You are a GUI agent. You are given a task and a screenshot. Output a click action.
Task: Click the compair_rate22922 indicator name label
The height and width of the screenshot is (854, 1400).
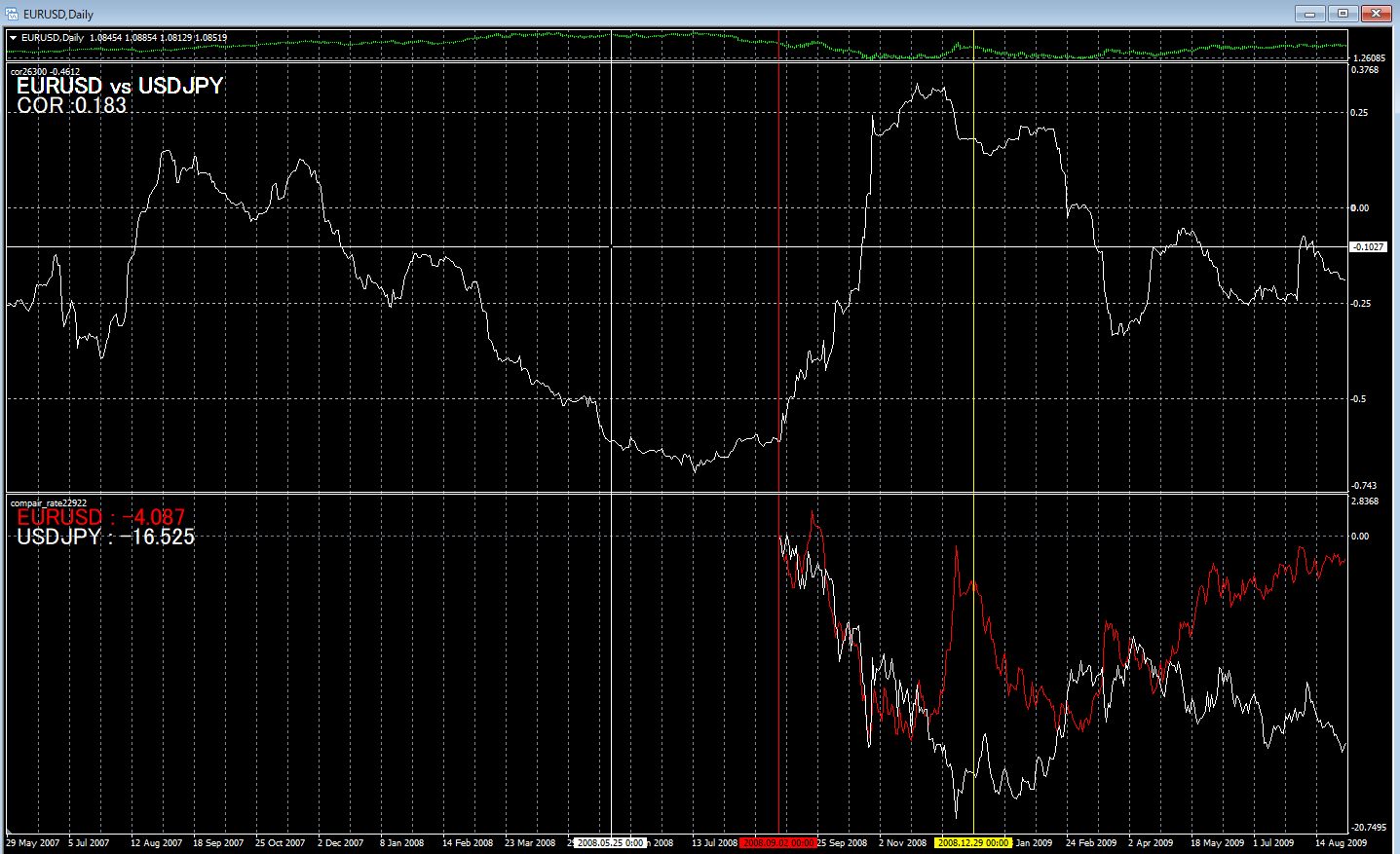49,503
